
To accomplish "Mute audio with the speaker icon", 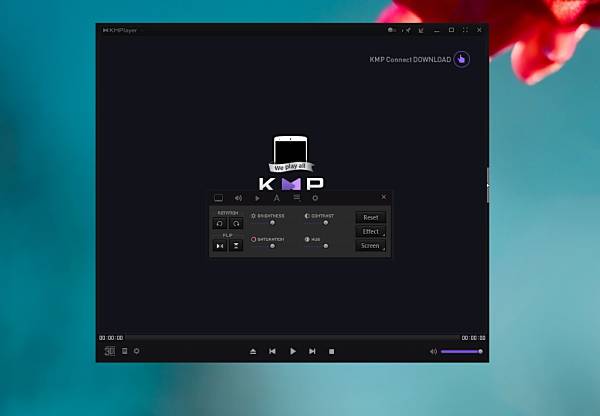I will coord(433,351).
